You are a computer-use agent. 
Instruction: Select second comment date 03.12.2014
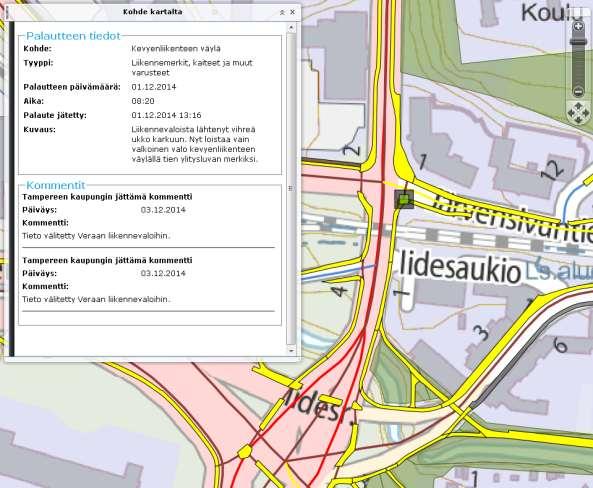(163, 274)
